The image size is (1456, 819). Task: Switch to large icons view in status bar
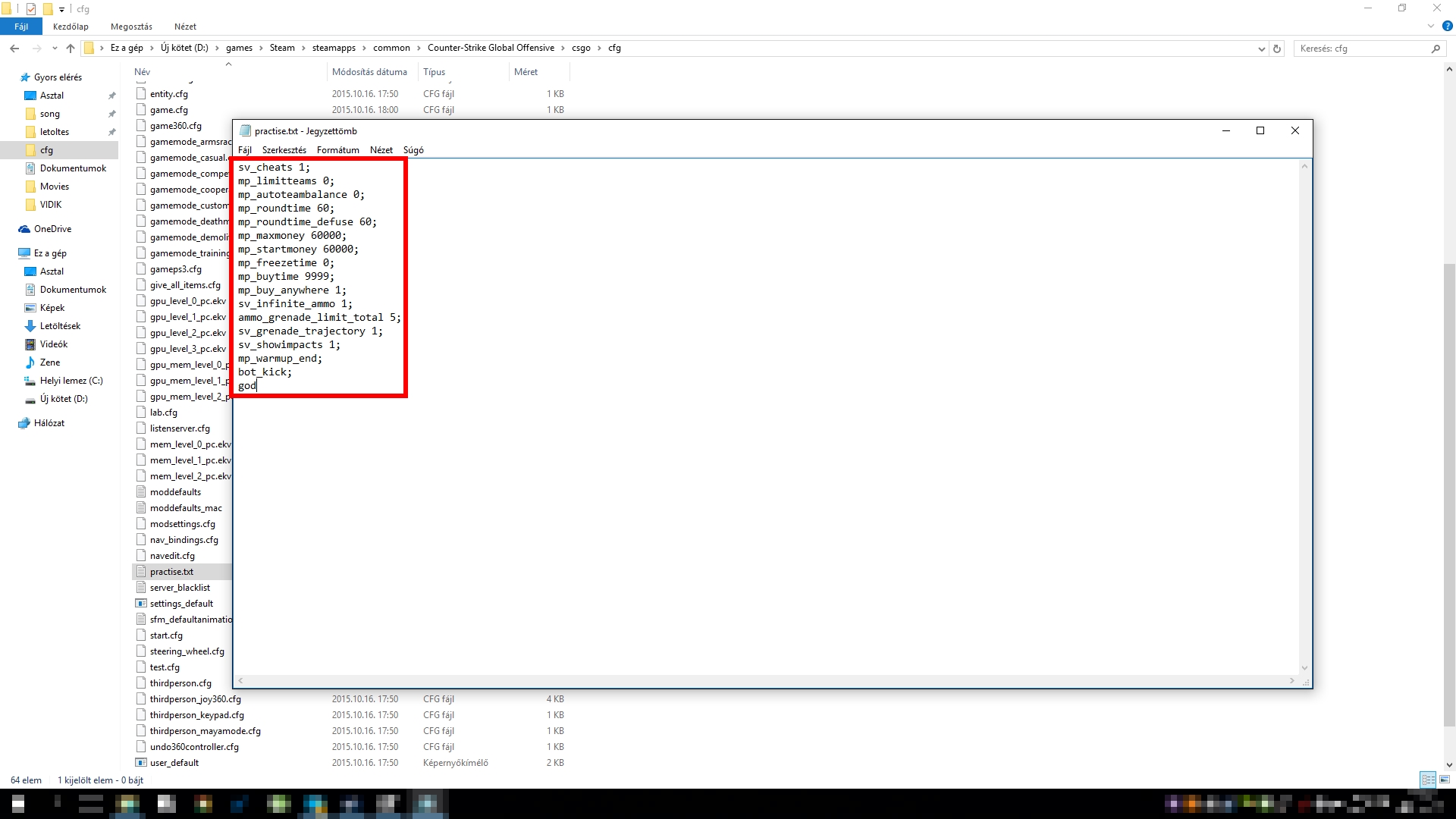(1445, 780)
